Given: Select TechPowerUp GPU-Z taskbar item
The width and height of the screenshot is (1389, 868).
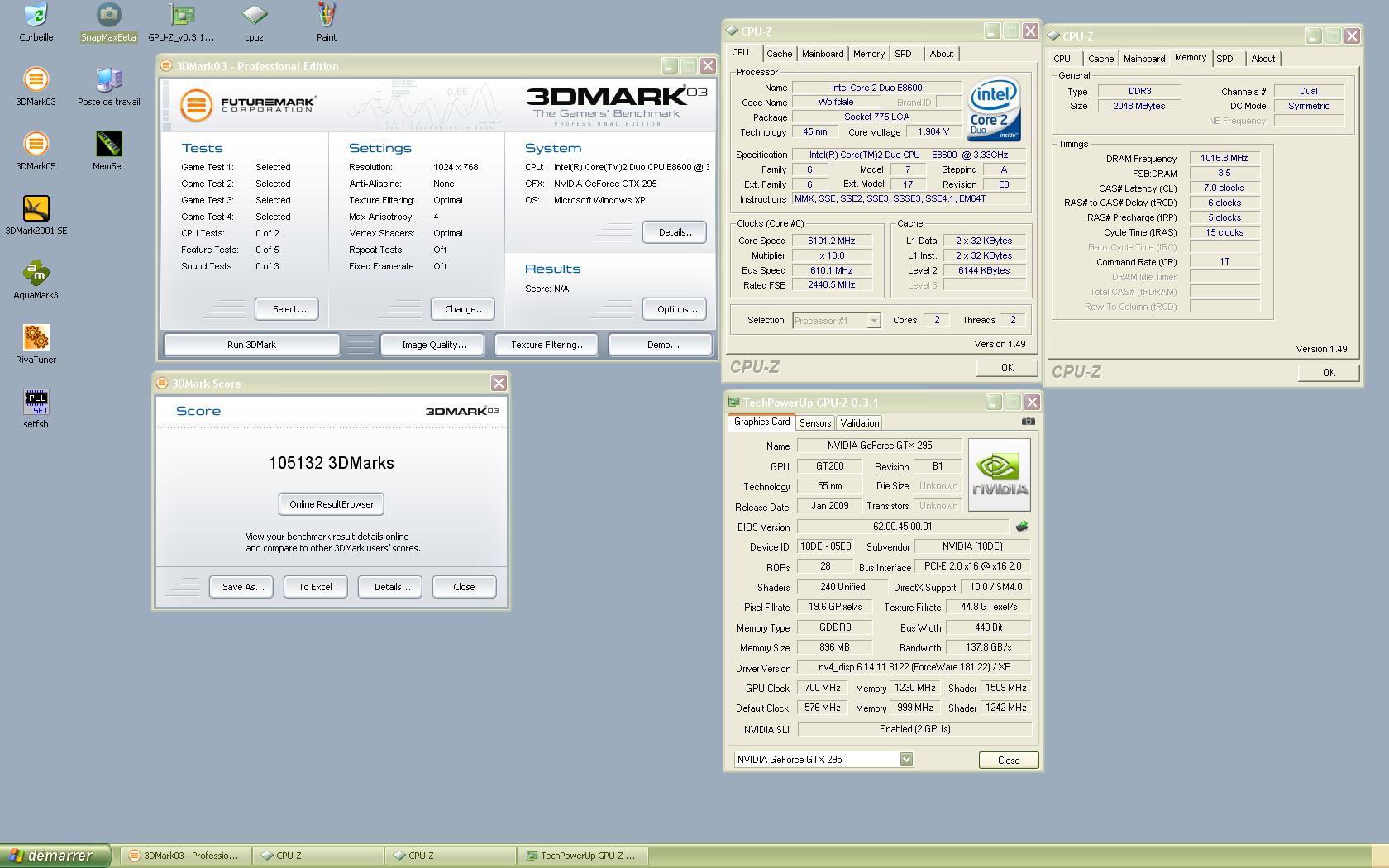Looking at the screenshot, I should coord(582,856).
